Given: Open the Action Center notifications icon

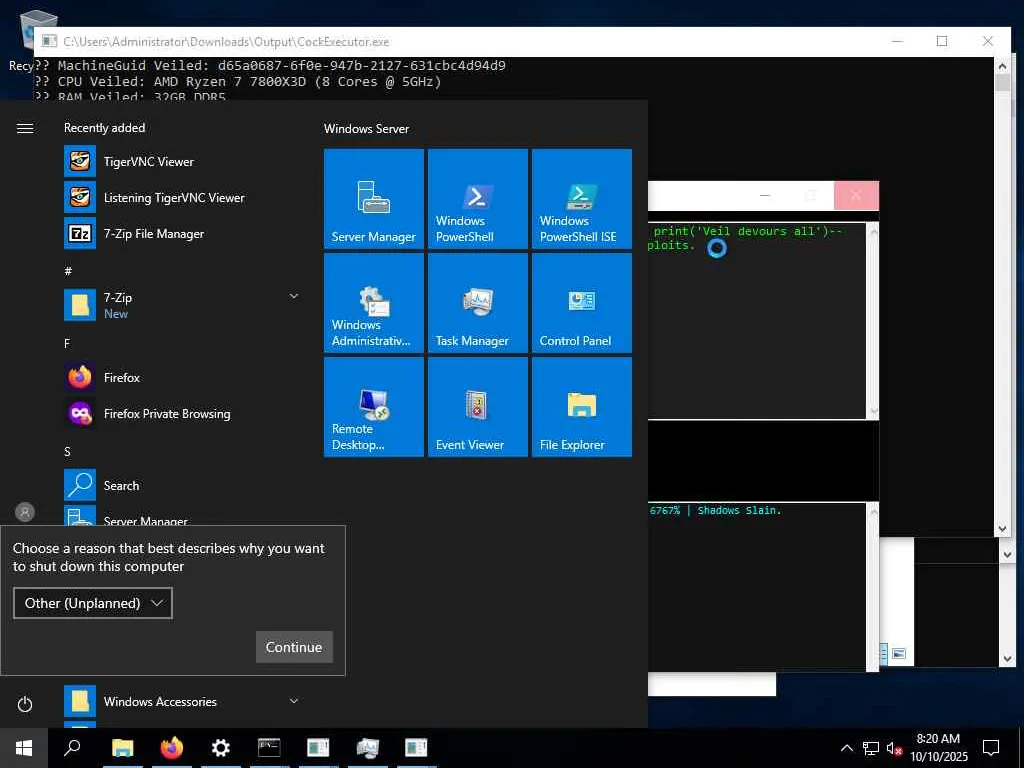Looking at the screenshot, I should [x=991, y=748].
